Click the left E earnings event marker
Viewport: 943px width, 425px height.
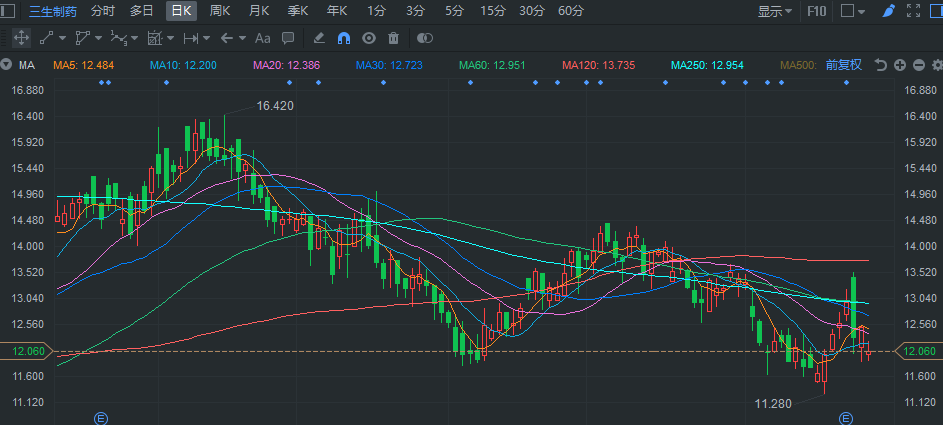click(x=101, y=418)
